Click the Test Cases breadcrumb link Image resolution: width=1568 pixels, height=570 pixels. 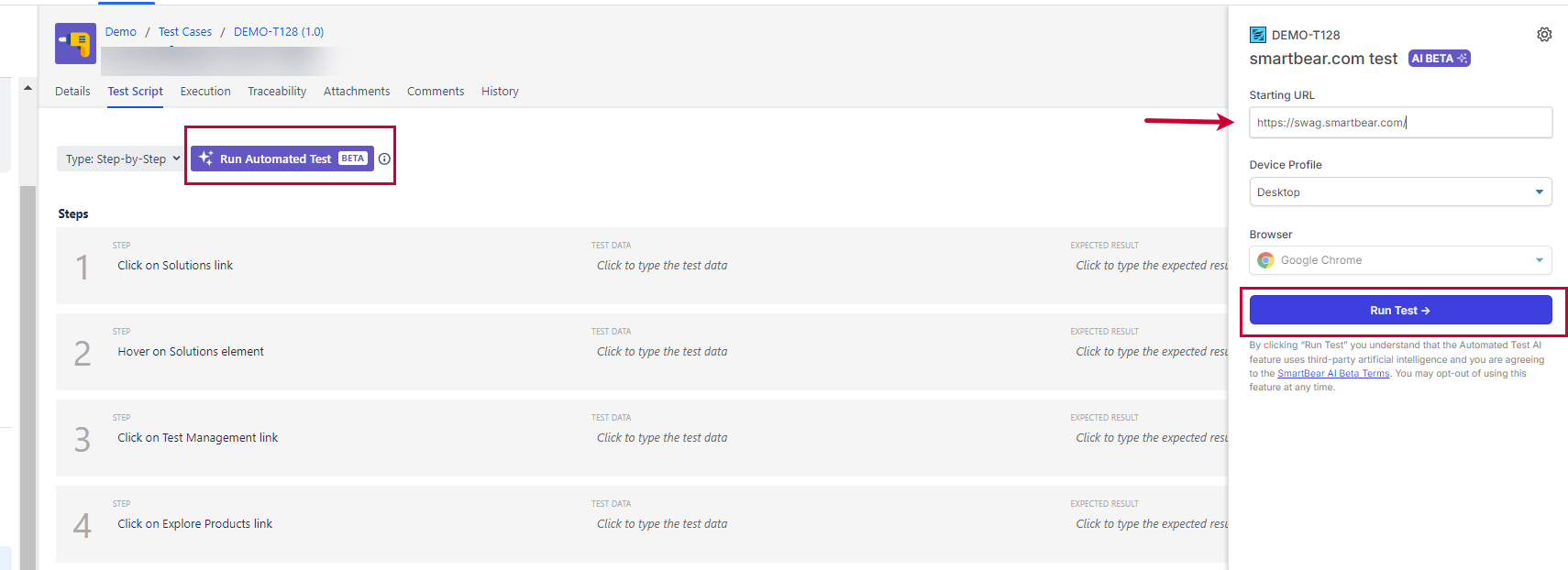point(185,32)
